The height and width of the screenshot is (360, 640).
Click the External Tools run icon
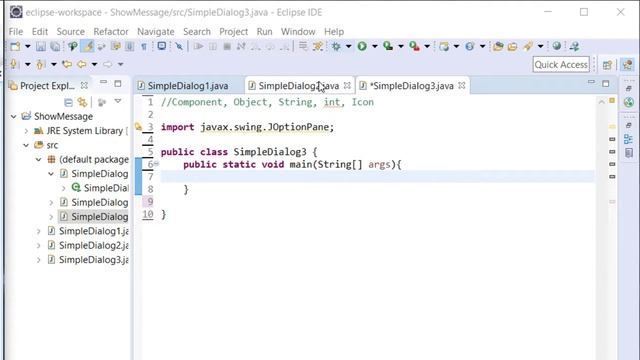click(414, 46)
